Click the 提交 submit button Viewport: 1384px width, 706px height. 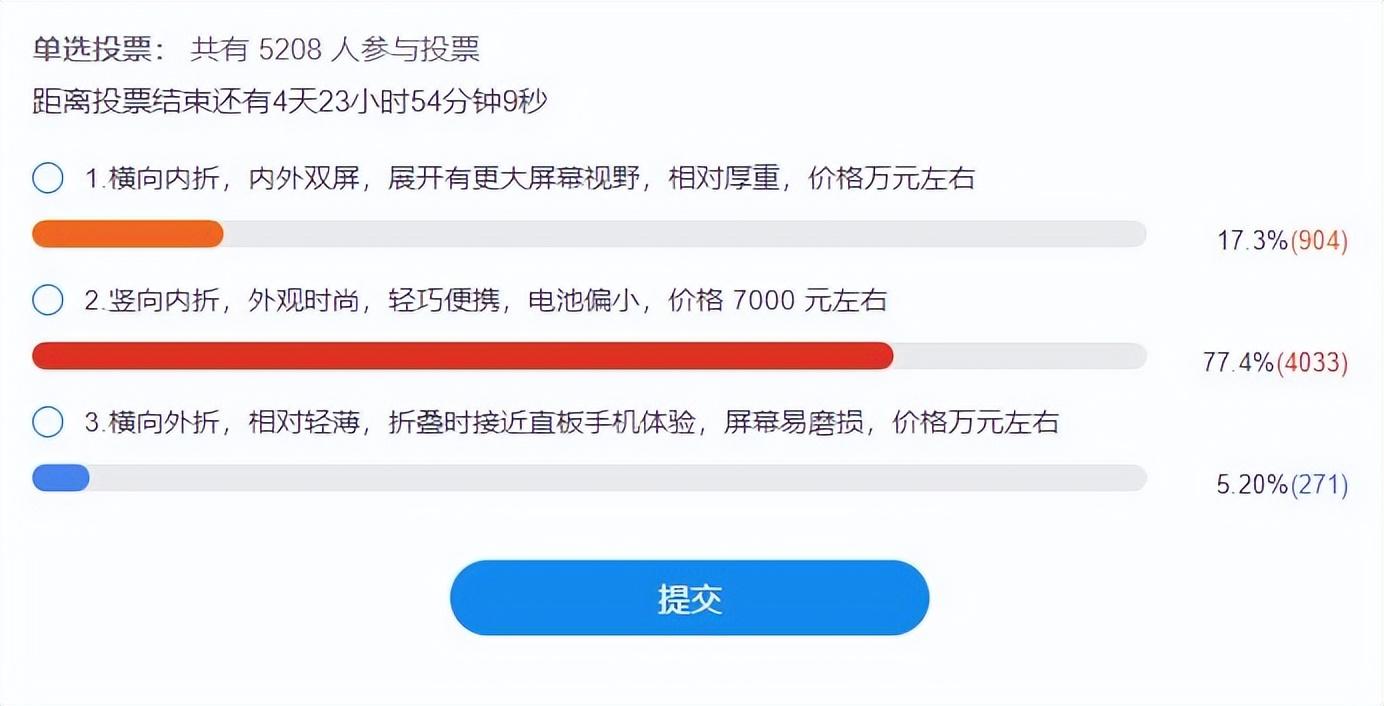[689, 598]
